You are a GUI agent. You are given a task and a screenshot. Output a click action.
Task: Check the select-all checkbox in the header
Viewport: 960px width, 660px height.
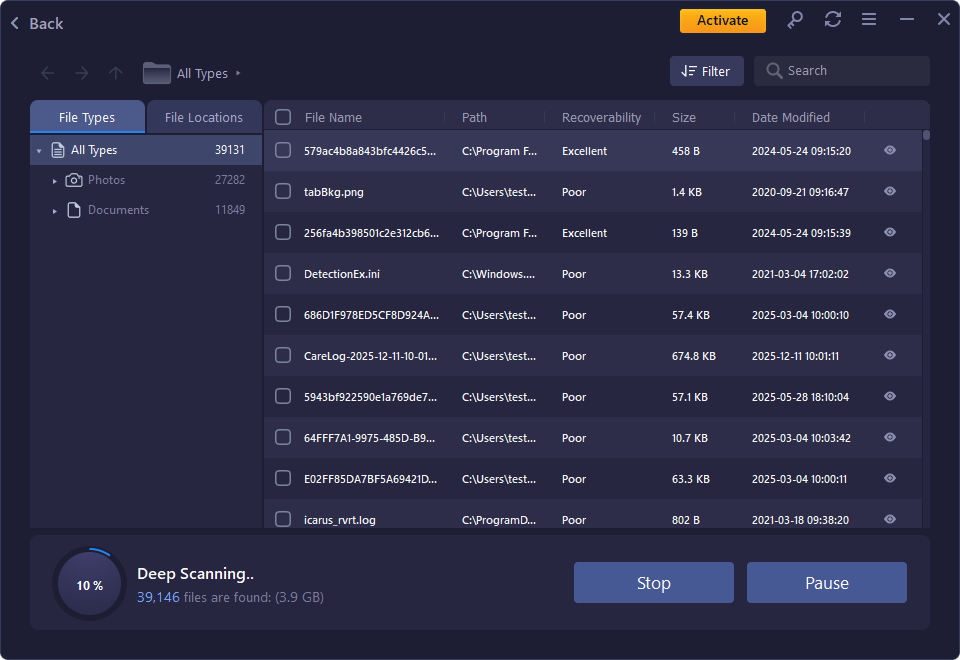(x=283, y=117)
